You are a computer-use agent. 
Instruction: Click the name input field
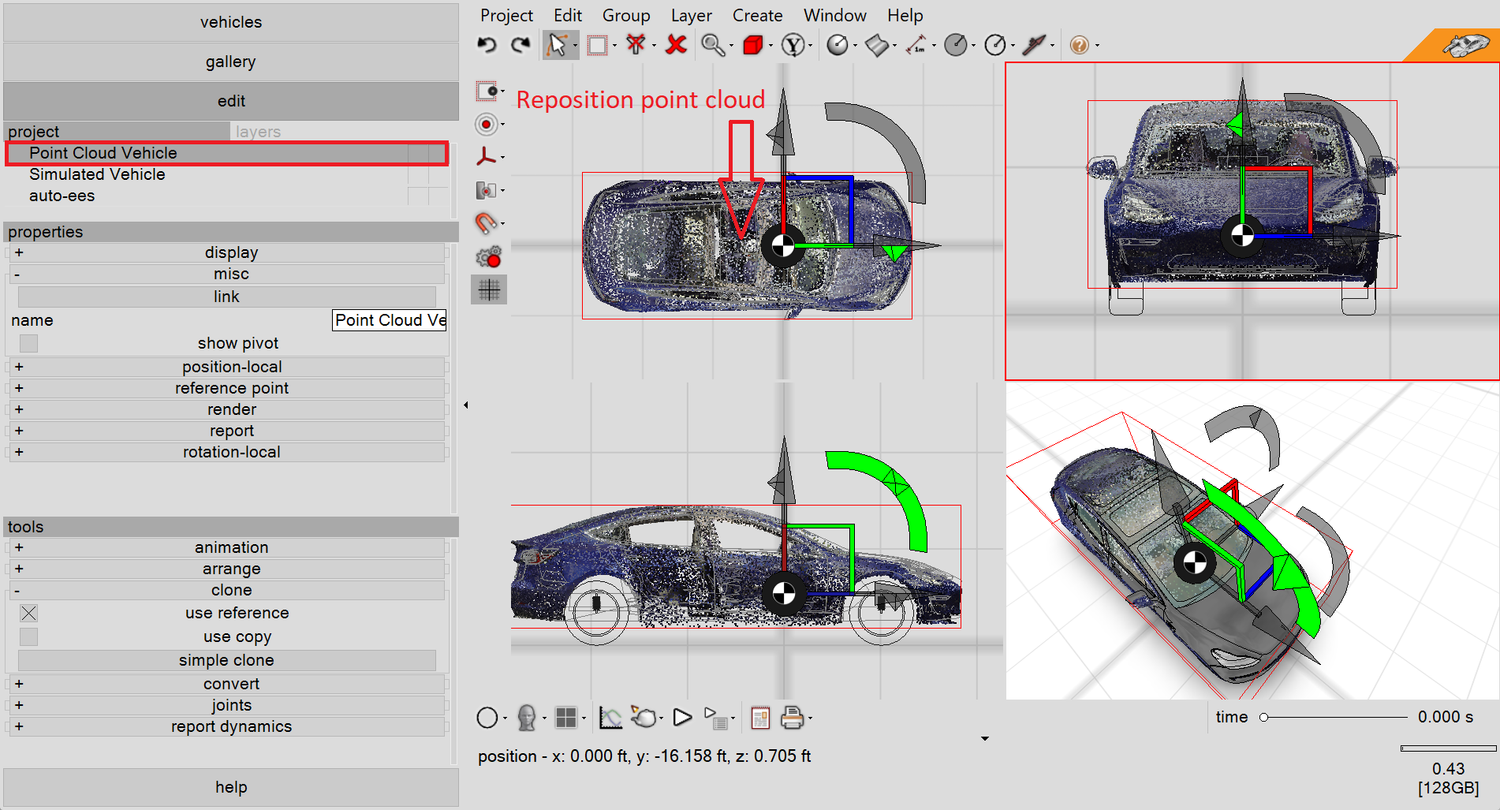[389, 320]
